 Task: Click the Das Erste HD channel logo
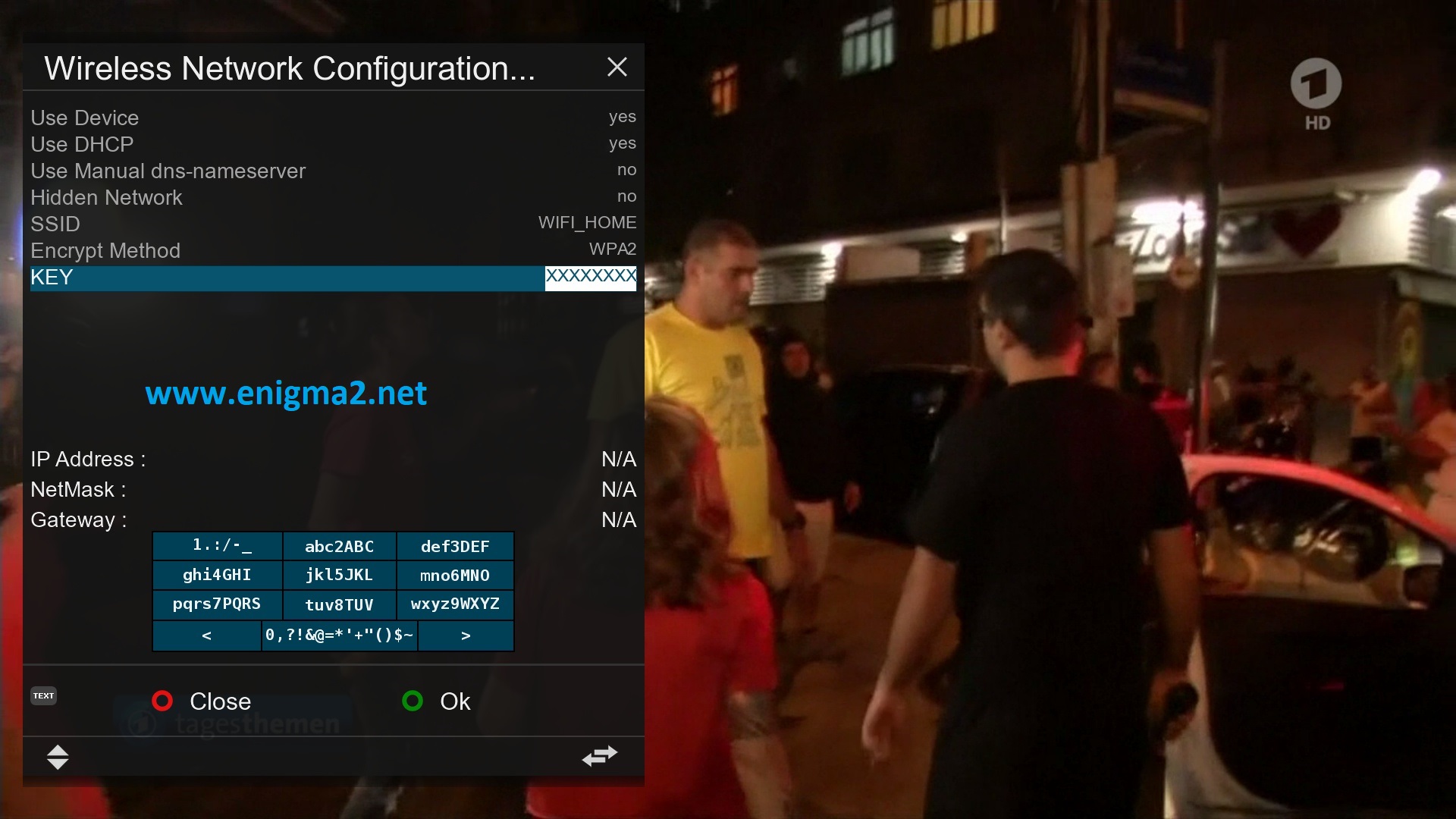click(1316, 94)
